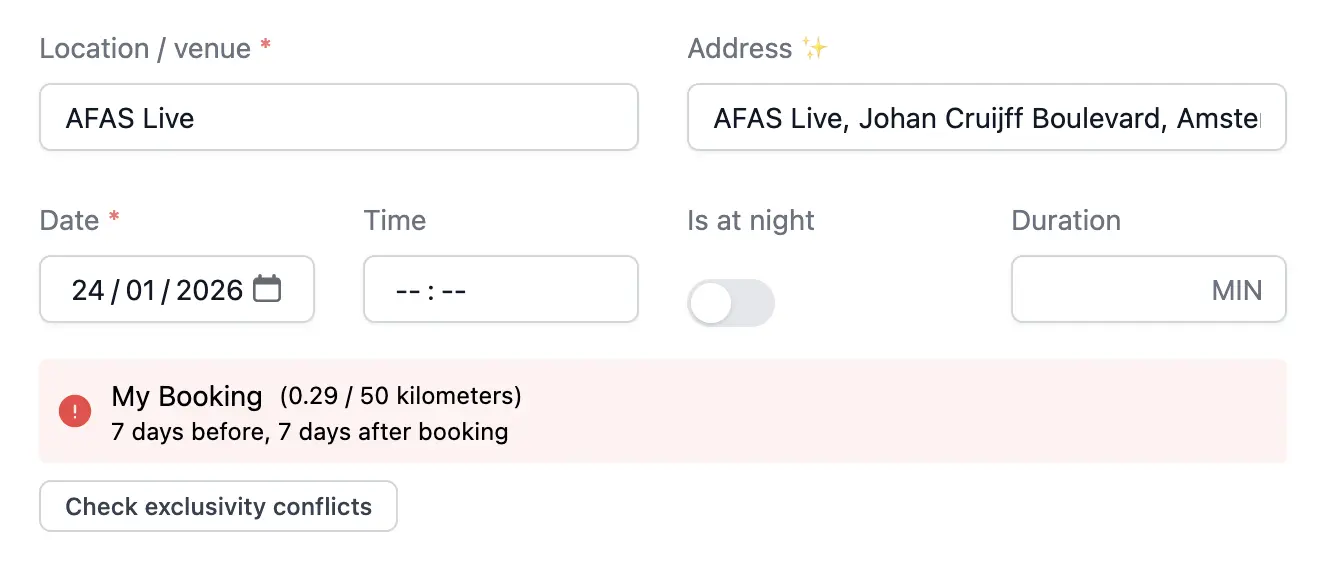The width and height of the screenshot is (1330, 584).
Task: Open the calendar picker icon in Date field
Action: tap(267, 289)
